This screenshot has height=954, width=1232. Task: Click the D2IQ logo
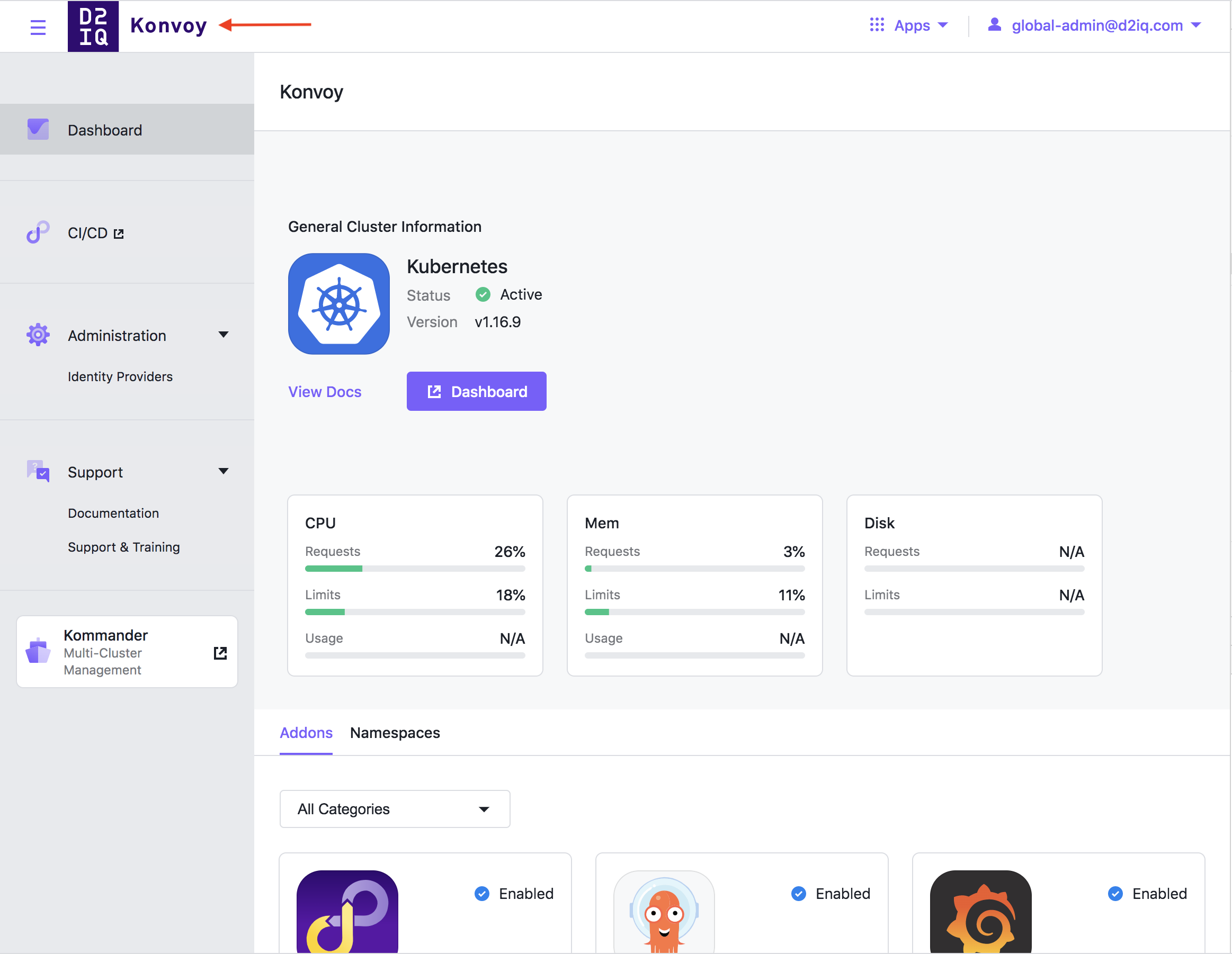[93, 26]
